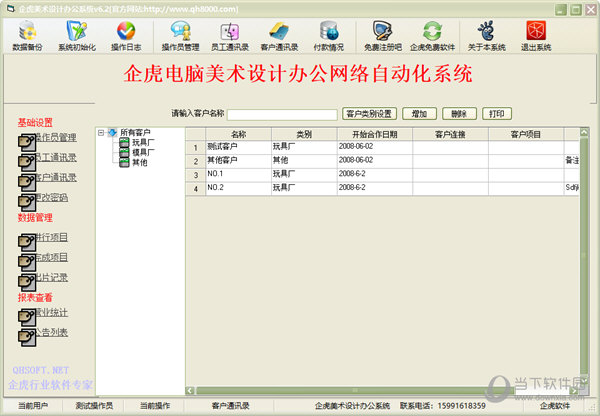Open the sidebar 操作员管理 link

coord(56,137)
